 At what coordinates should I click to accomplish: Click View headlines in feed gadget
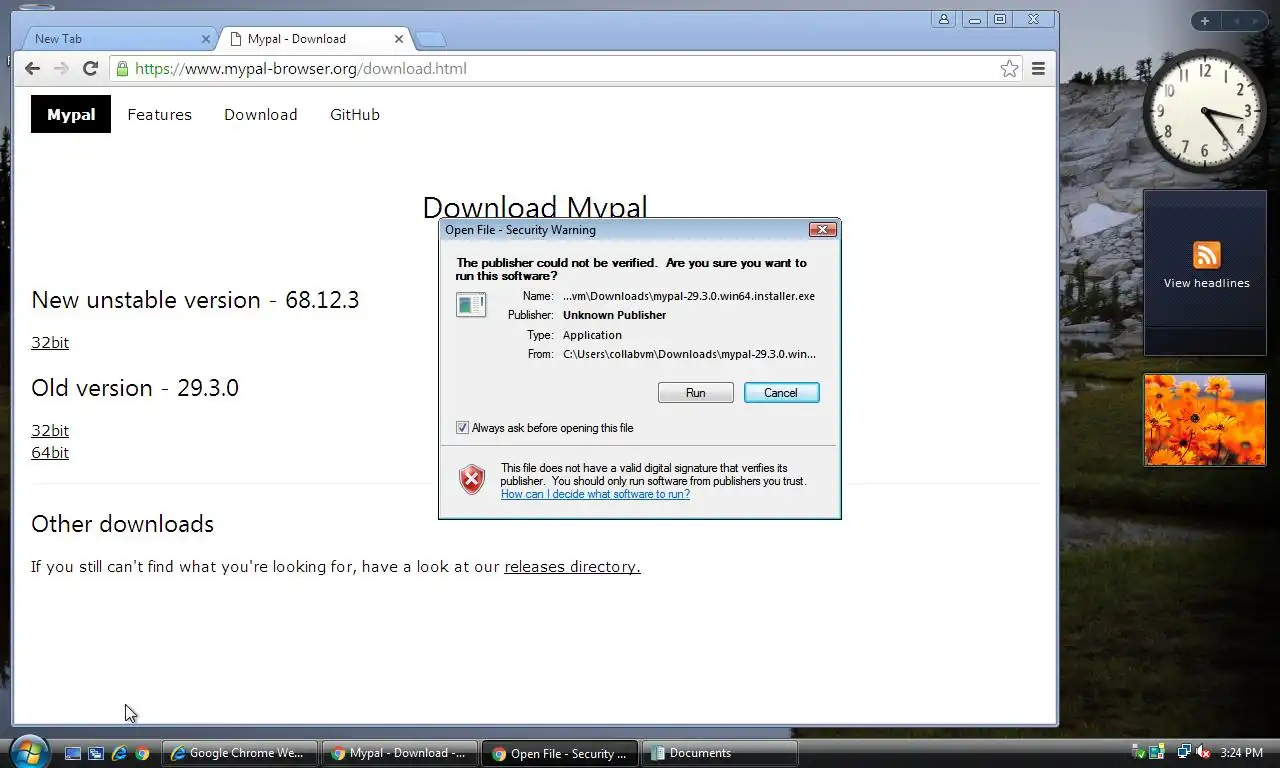point(1206,283)
